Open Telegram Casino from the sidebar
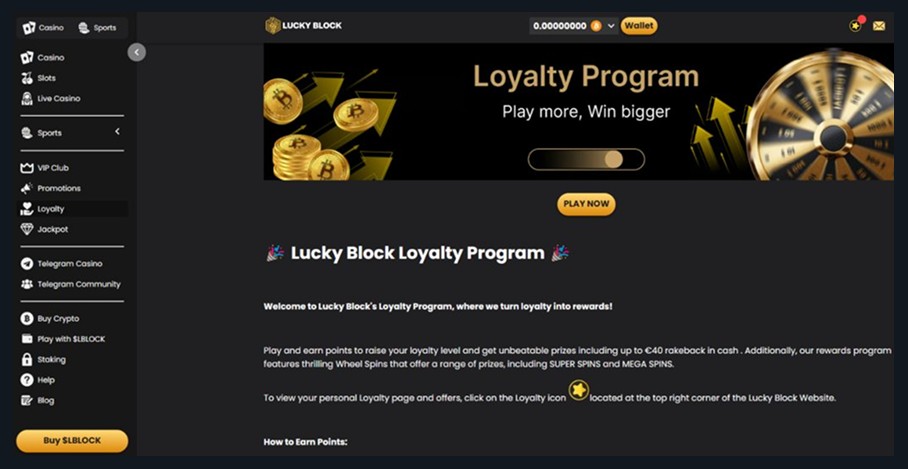The width and height of the screenshot is (908, 469). [x=74, y=263]
